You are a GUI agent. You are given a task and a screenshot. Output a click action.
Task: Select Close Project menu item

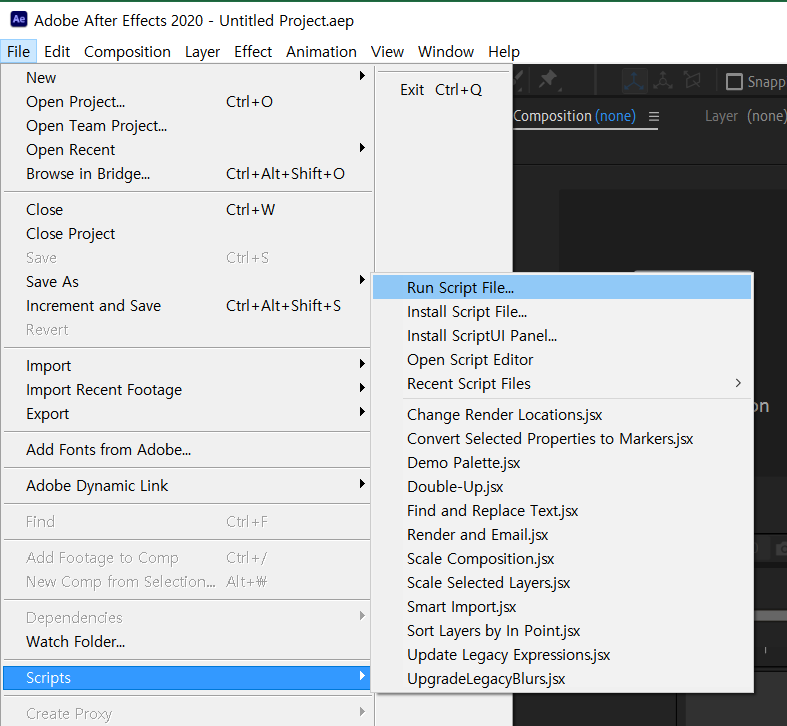tap(187, 234)
